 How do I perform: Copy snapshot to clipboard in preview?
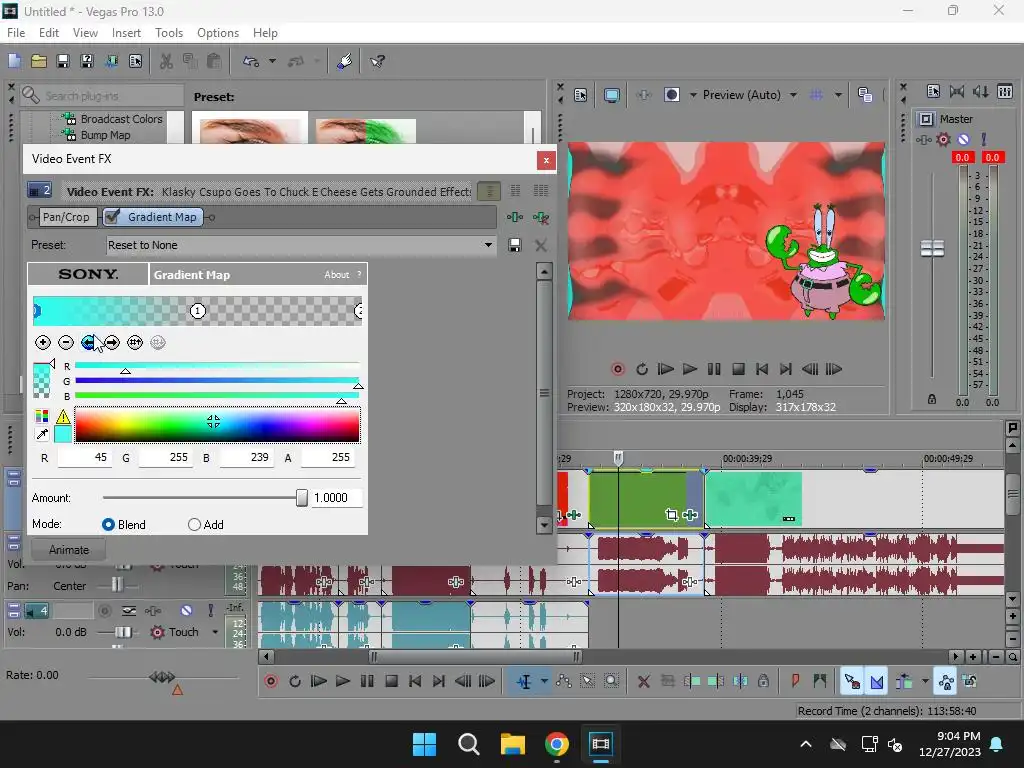click(x=865, y=95)
